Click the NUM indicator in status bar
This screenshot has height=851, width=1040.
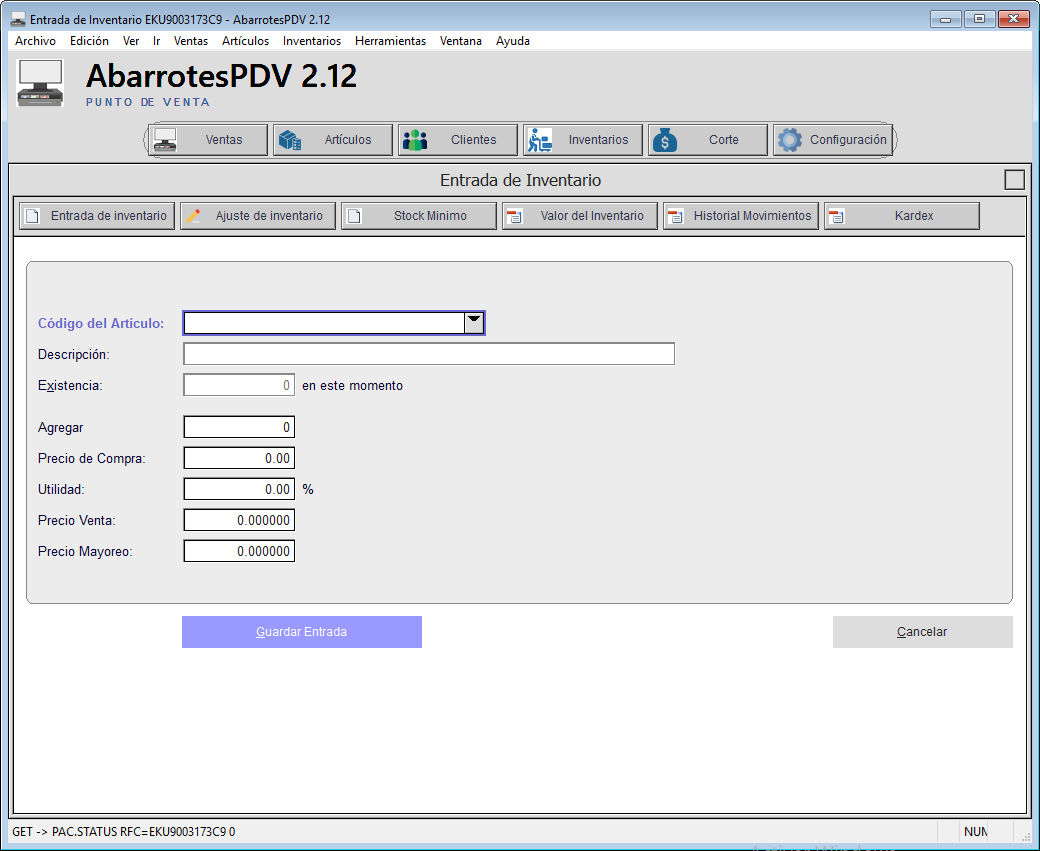976,832
